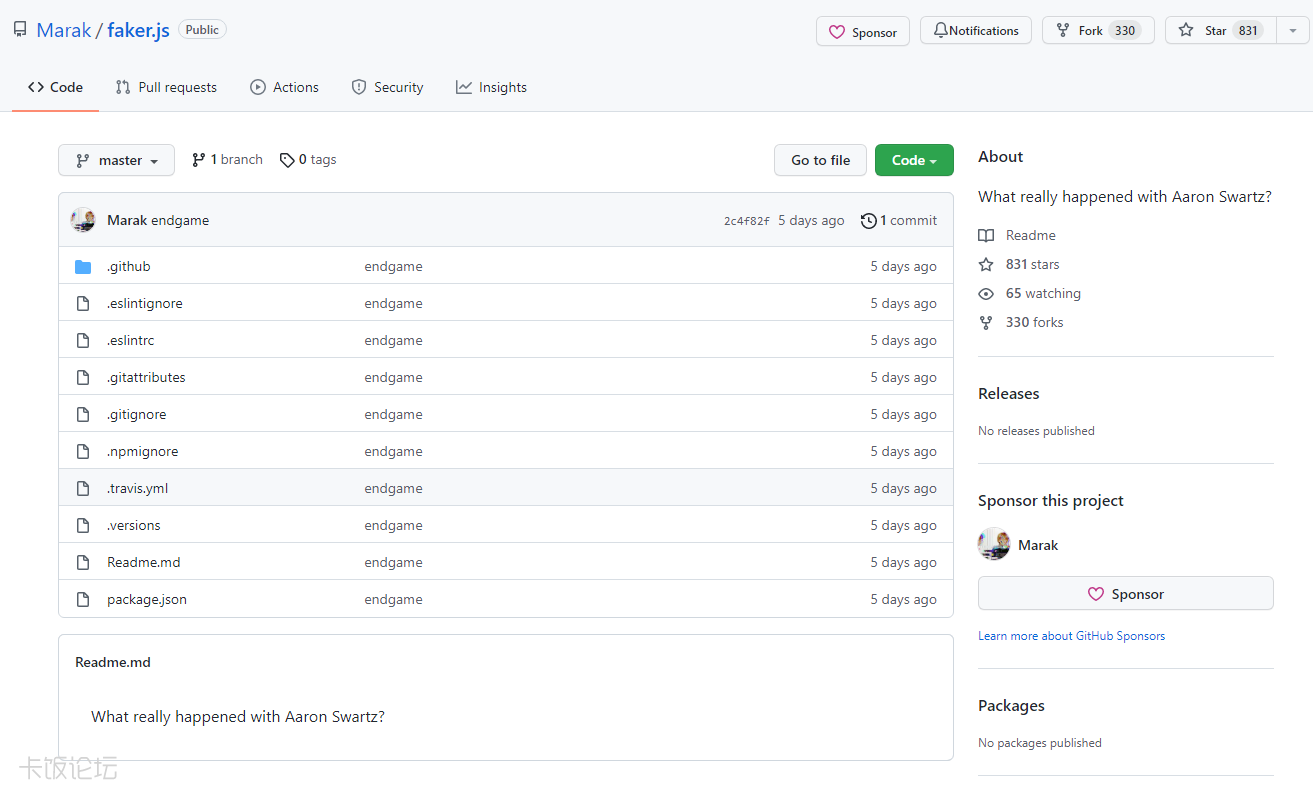Click the history clock icon beside 1 commit

(868, 221)
